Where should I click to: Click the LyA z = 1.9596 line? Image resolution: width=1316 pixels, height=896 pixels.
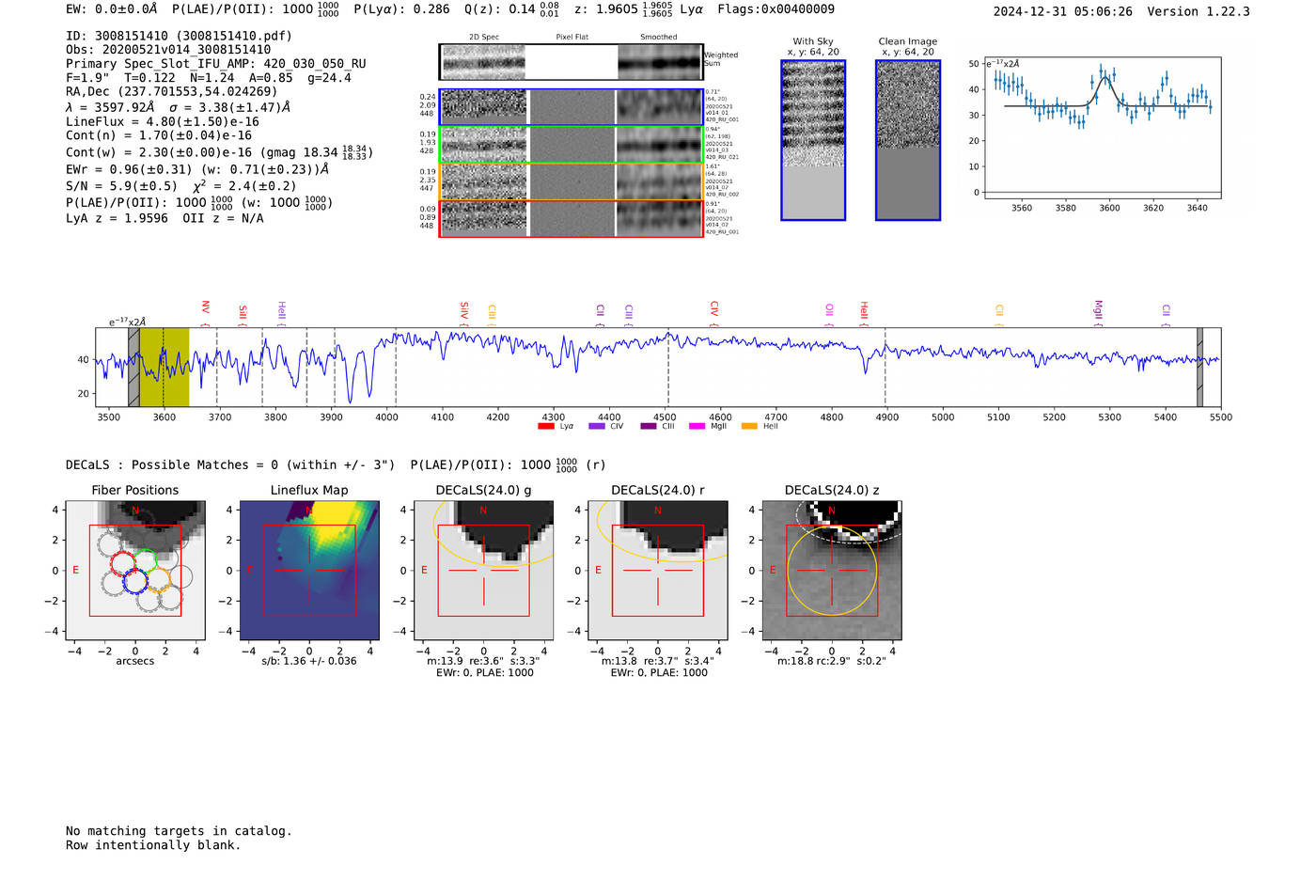117,218
